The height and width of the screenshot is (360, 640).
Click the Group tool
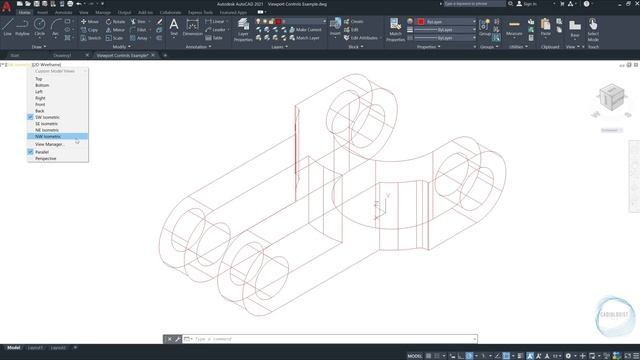[x=484, y=27]
